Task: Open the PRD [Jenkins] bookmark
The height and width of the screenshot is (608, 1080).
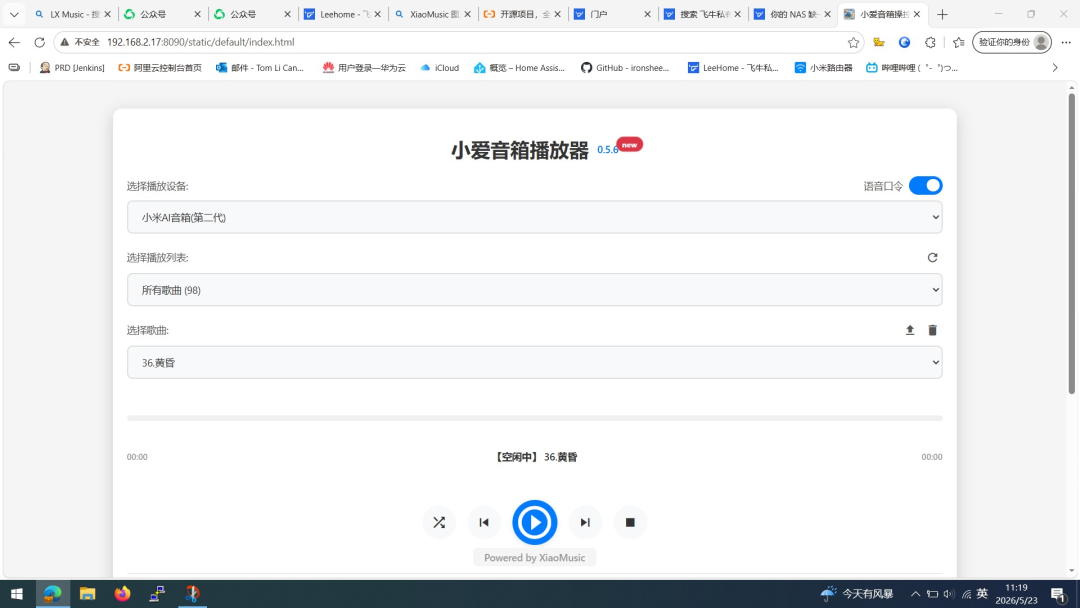Action: tap(72, 67)
